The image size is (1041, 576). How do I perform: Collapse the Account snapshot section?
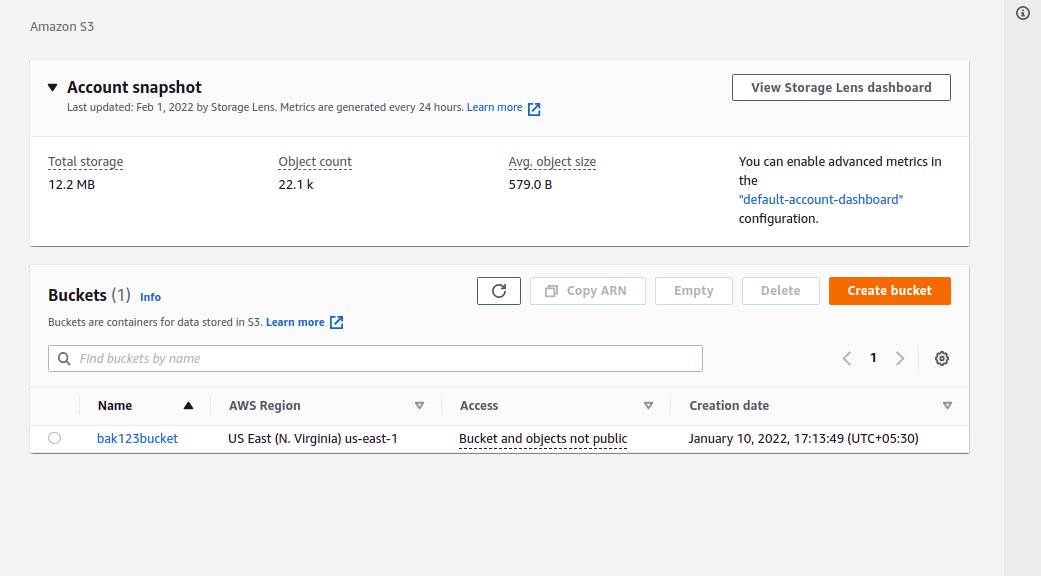point(53,88)
